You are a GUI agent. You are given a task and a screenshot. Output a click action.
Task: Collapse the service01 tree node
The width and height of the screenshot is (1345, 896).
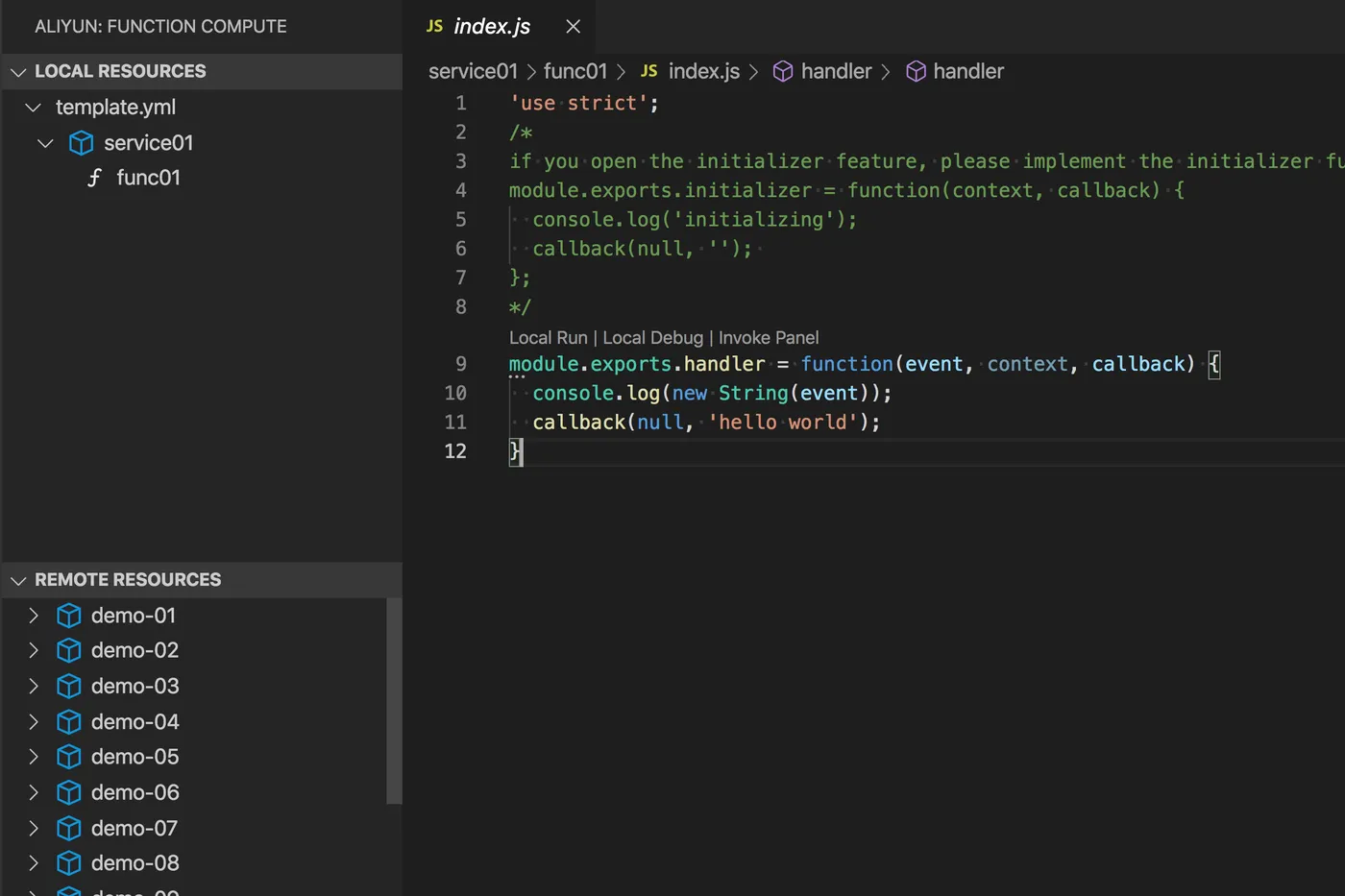(45, 143)
